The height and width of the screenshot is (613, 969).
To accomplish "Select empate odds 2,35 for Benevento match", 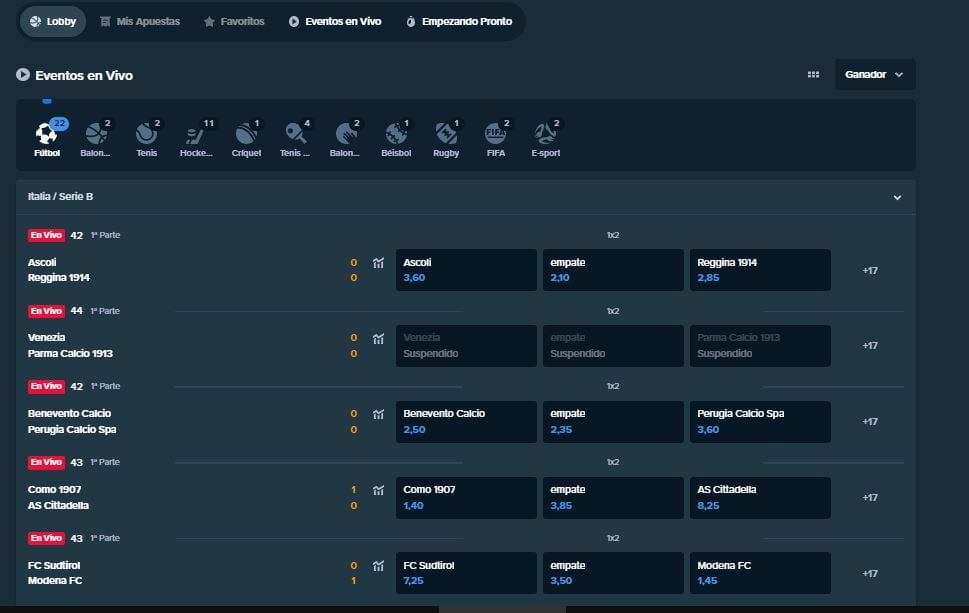I will tap(610, 422).
